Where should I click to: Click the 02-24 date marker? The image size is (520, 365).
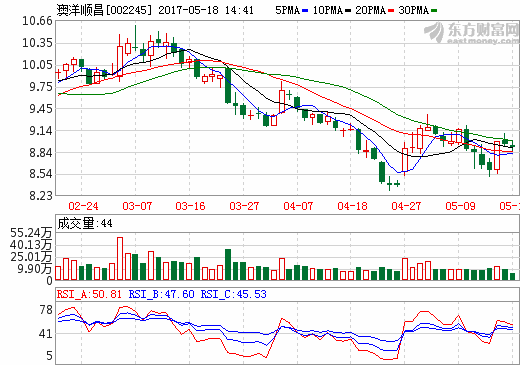83,206
